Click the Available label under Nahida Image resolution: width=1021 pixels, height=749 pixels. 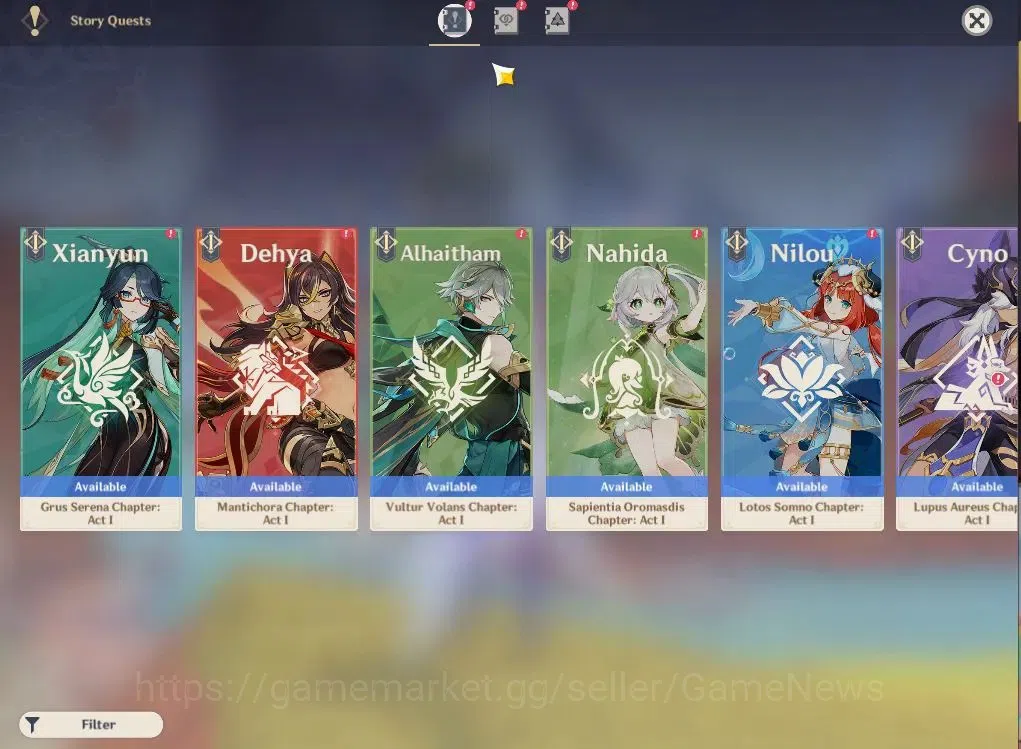[x=626, y=487]
